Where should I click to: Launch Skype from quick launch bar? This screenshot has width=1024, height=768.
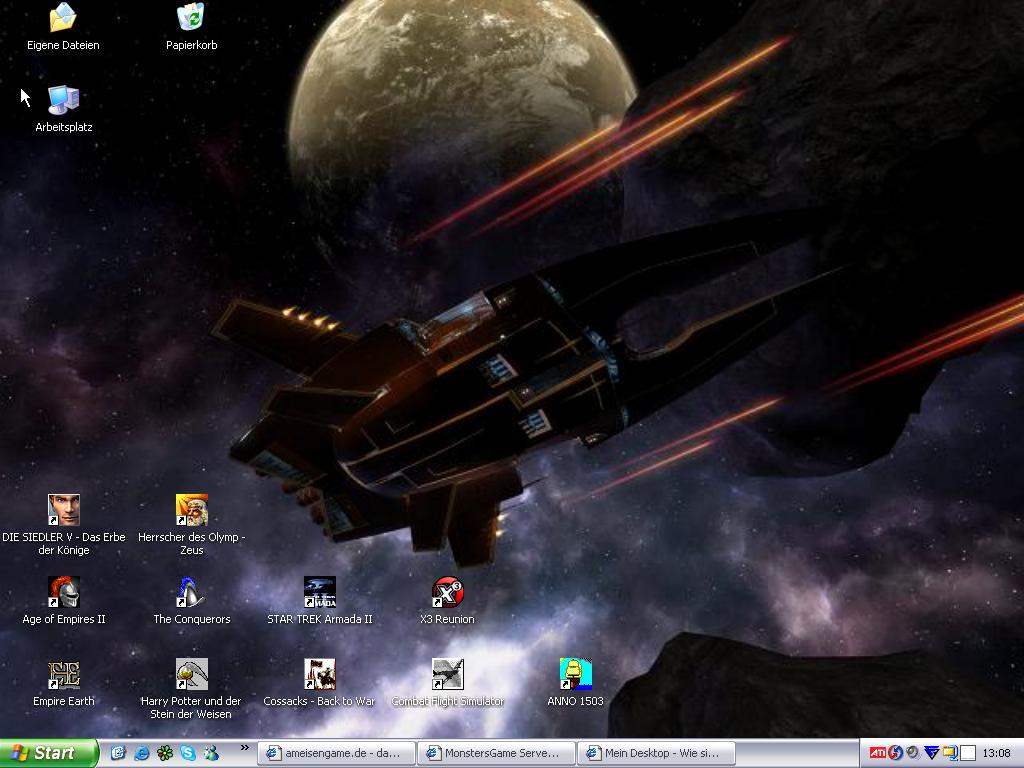(x=188, y=753)
